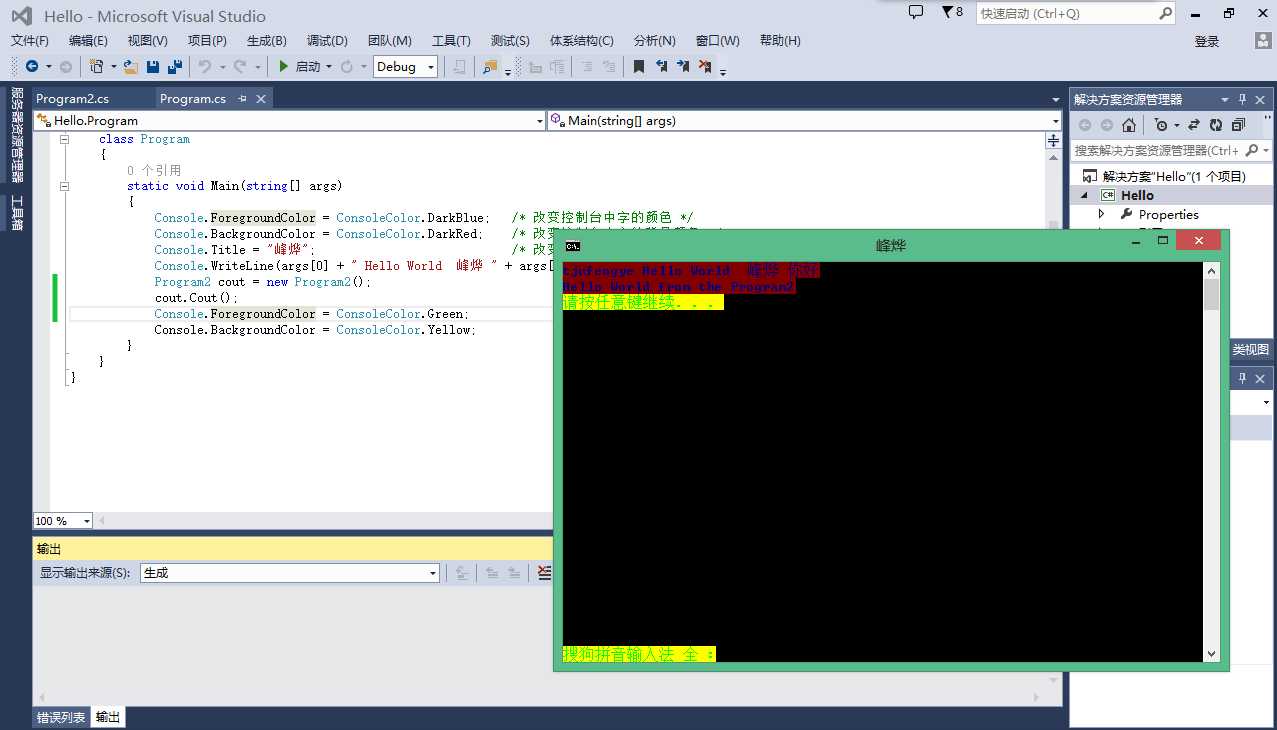Image resolution: width=1277 pixels, height=730 pixels.
Task: Collapse the Hello project node
Action: 1084,196
